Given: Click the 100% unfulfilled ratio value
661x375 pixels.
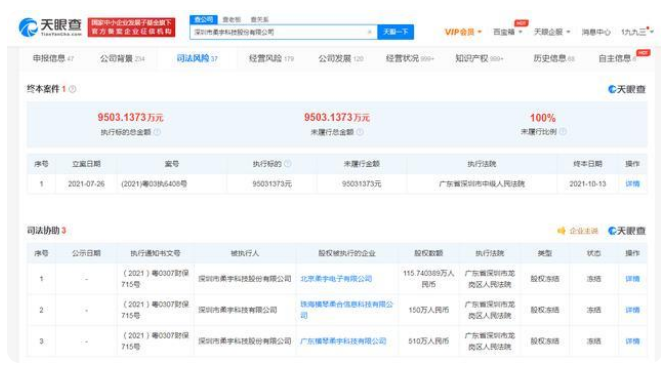Looking at the screenshot, I should click(x=543, y=118).
